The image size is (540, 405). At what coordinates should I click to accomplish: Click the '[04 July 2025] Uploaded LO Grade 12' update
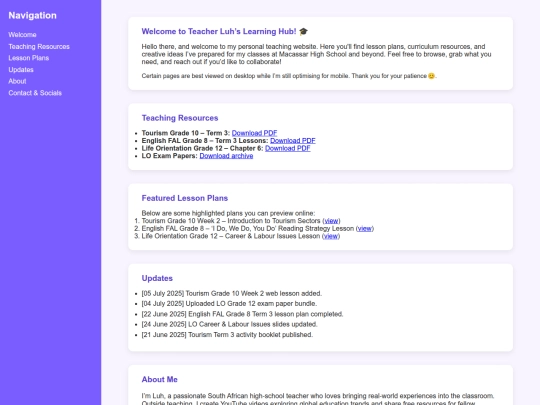click(229, 304)
